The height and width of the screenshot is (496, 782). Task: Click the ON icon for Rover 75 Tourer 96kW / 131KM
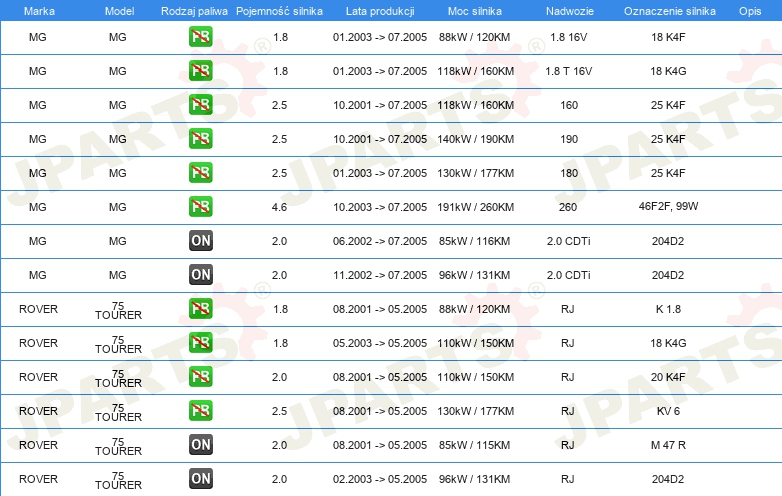[200, 479]
